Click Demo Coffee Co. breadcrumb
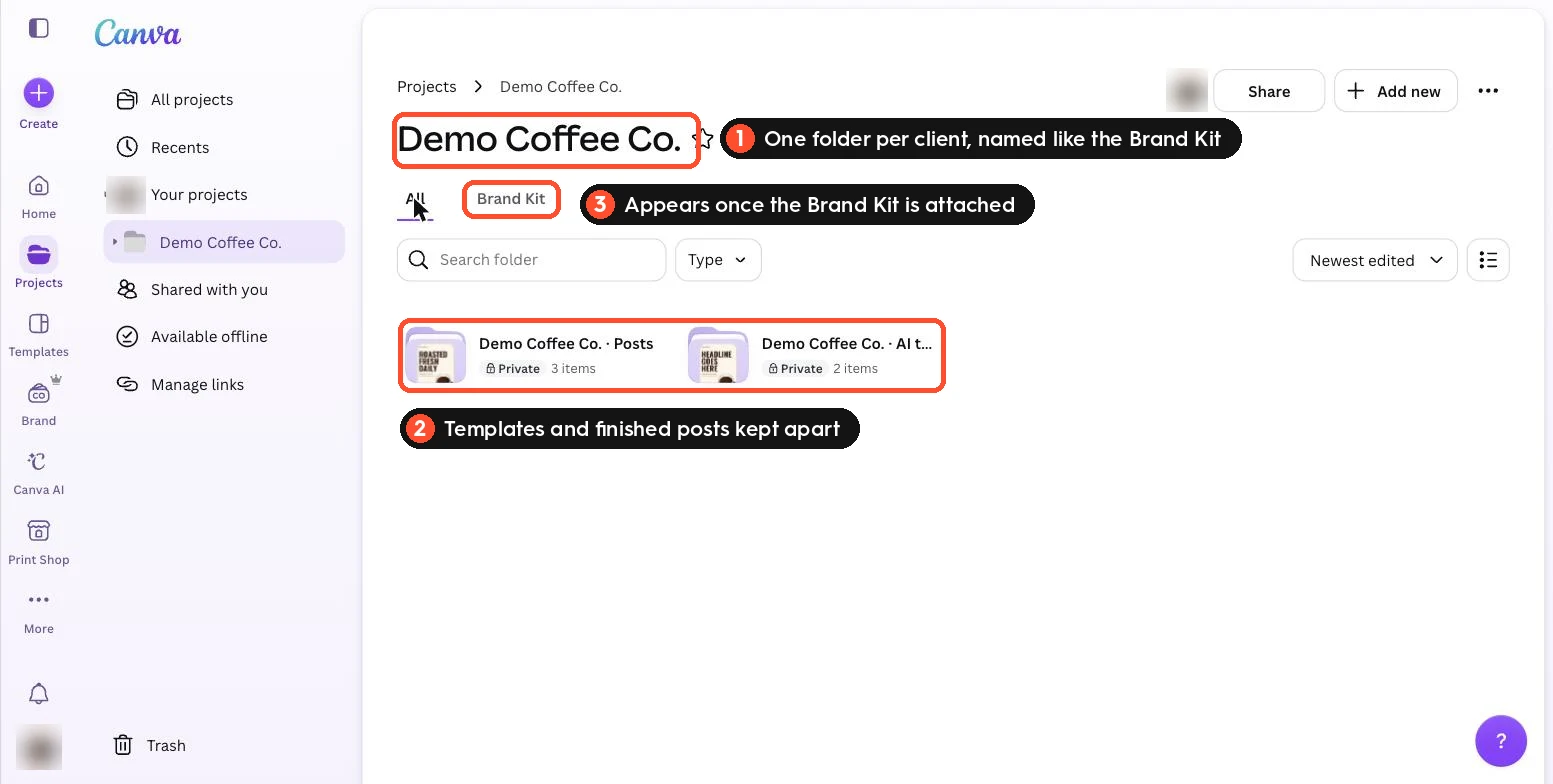 click(x=561, y=87)
